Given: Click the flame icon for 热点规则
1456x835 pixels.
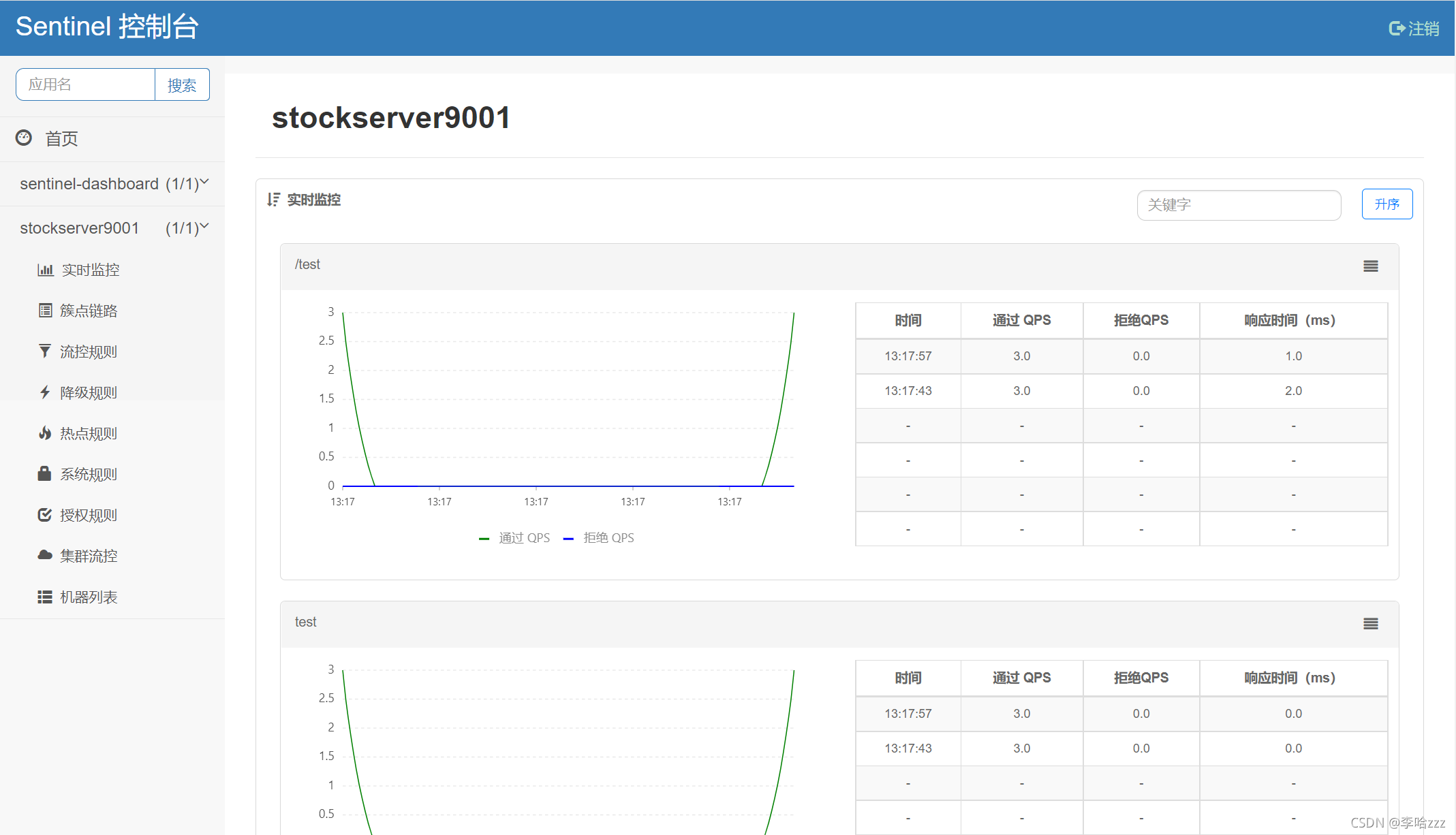Looking at the screenshot, I should [x=45, y=433].
